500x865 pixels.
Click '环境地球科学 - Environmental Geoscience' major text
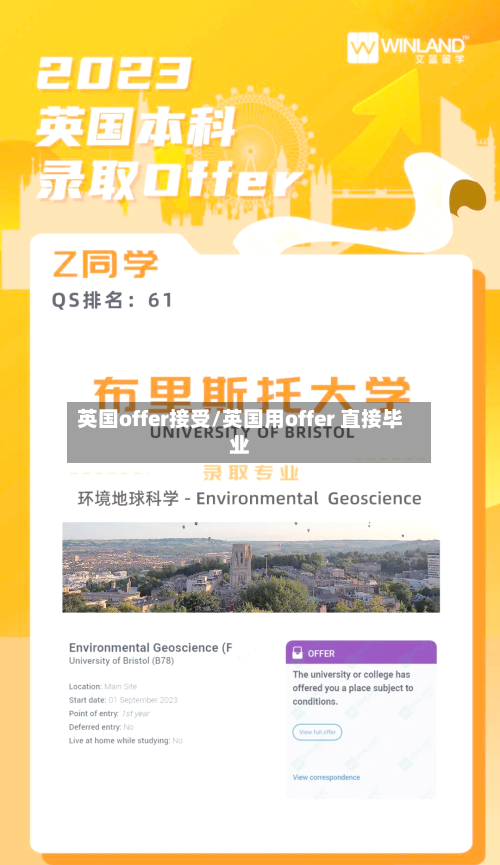click(249, 499)
